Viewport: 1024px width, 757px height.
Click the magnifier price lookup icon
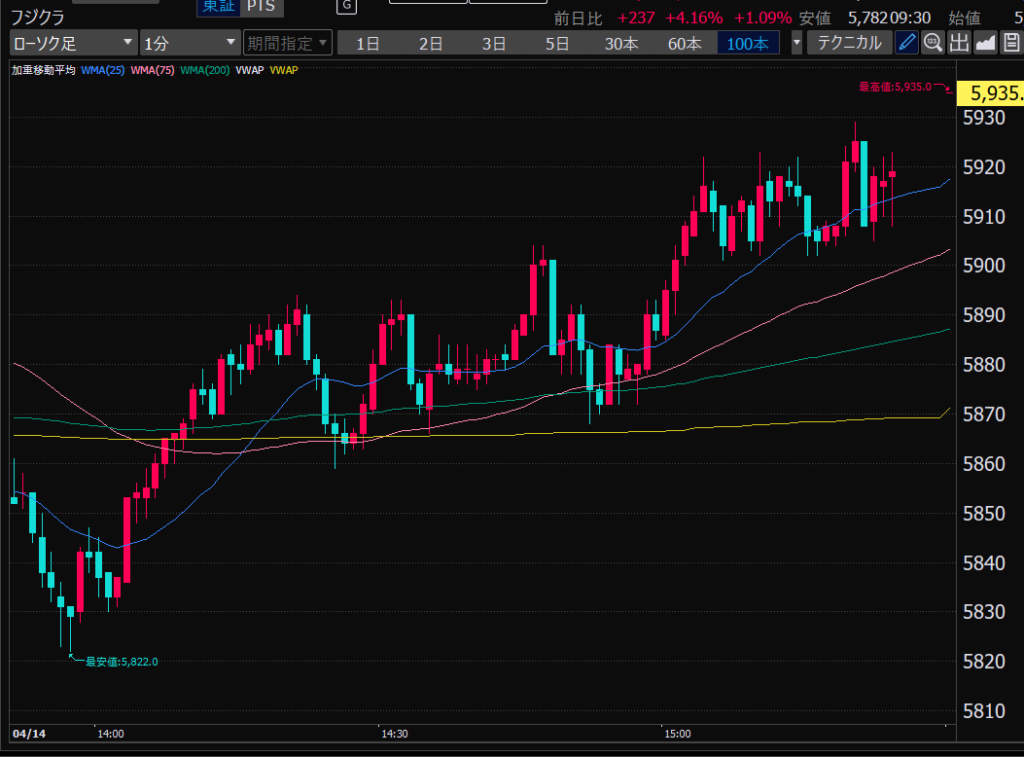(933, 42)
